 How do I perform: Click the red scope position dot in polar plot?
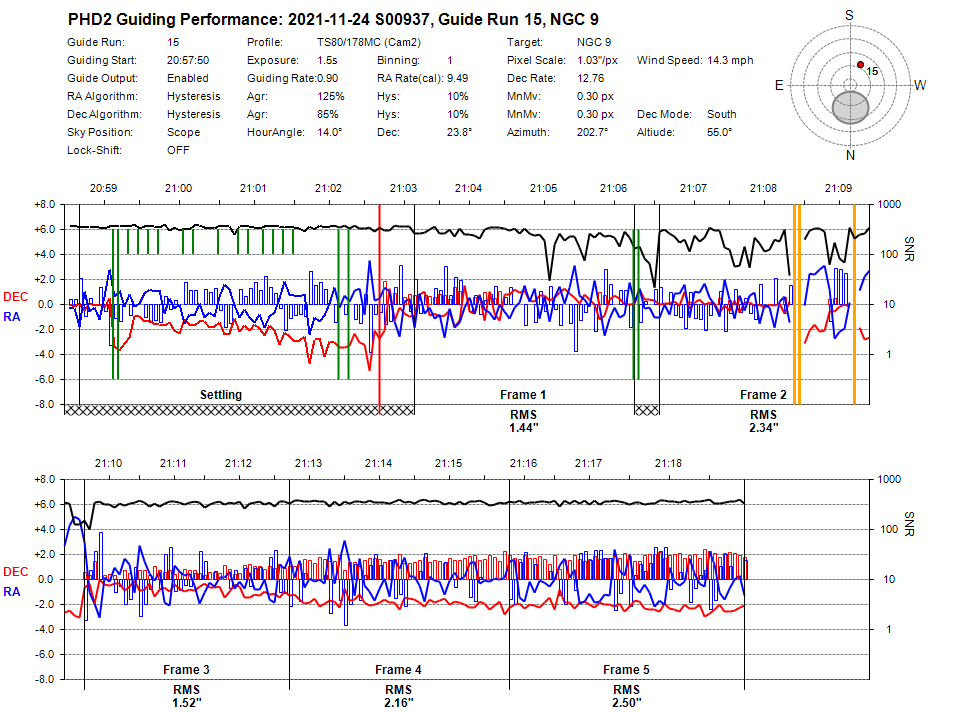tap(860, 65)
